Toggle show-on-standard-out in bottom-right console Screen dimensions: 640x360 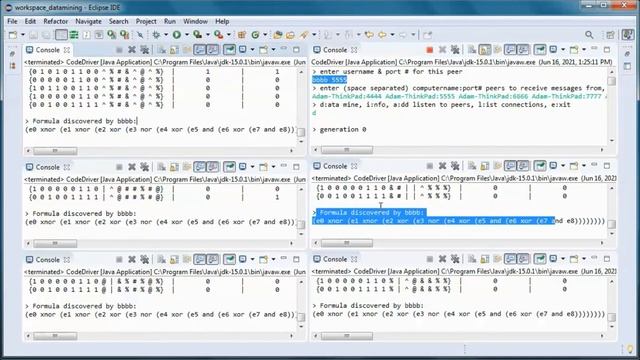click(510, 259)
